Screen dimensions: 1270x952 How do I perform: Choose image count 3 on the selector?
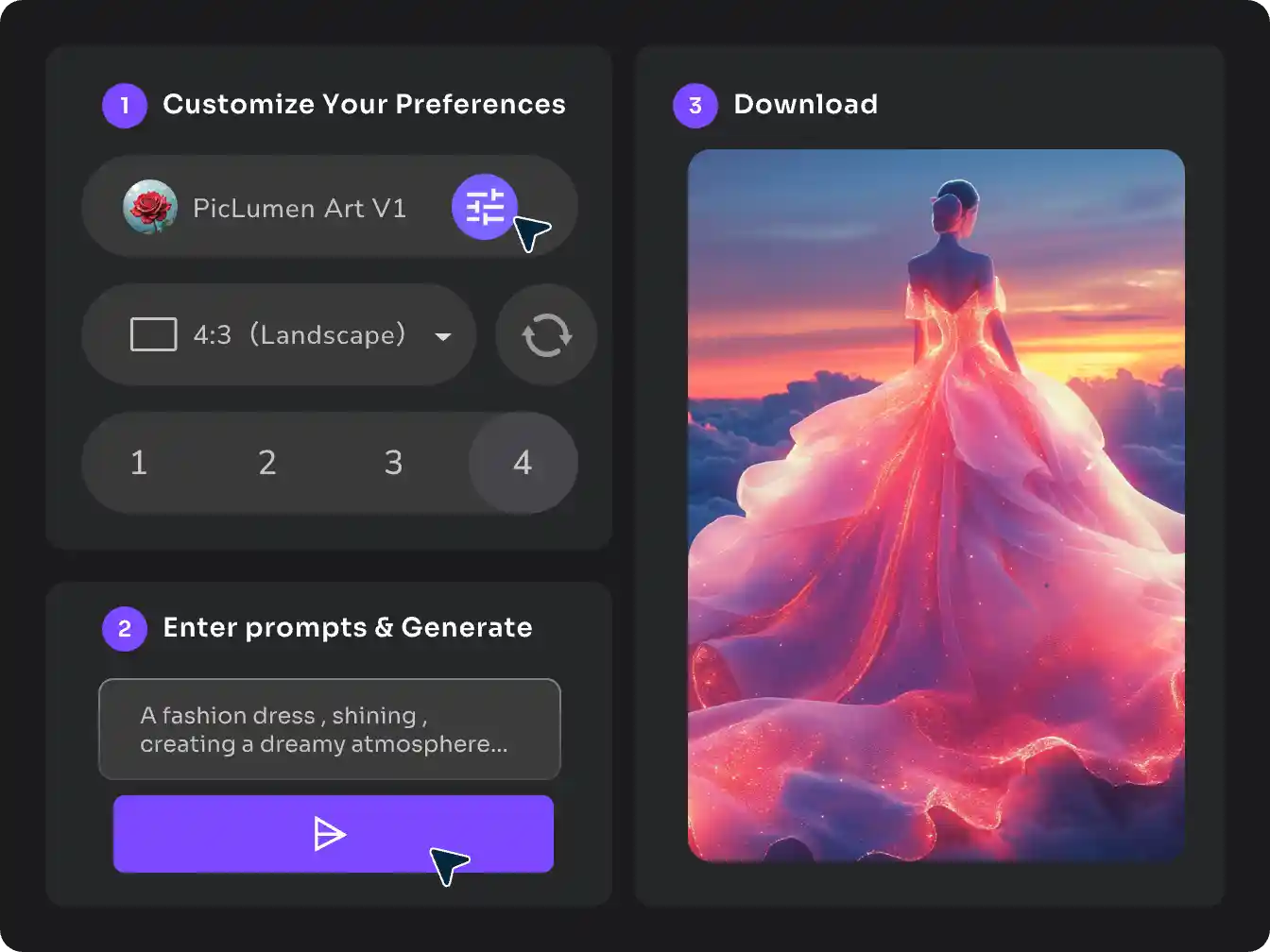point(394,463)
